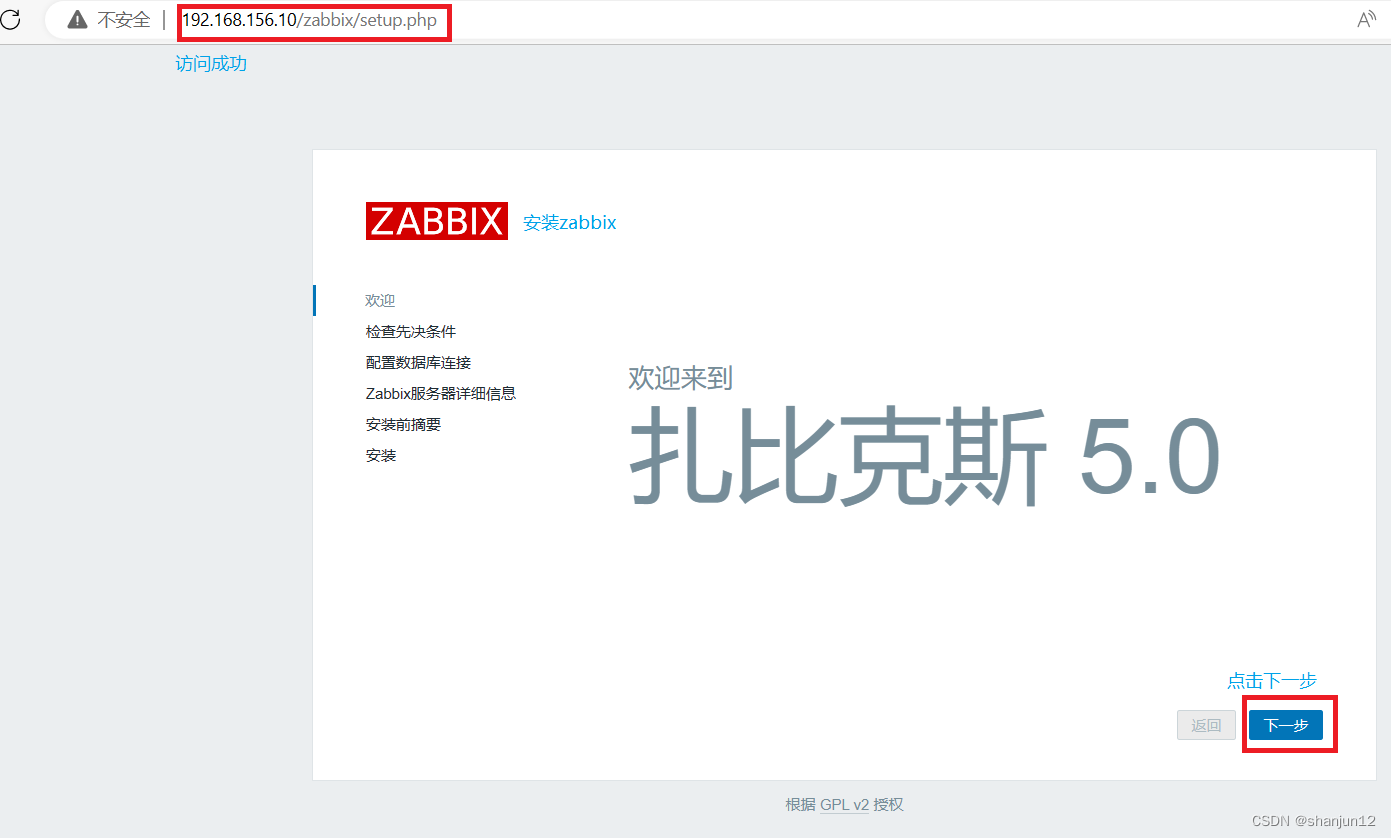Click the ZABBIX logo
The image size is (1391, 838).
(437, 221)
